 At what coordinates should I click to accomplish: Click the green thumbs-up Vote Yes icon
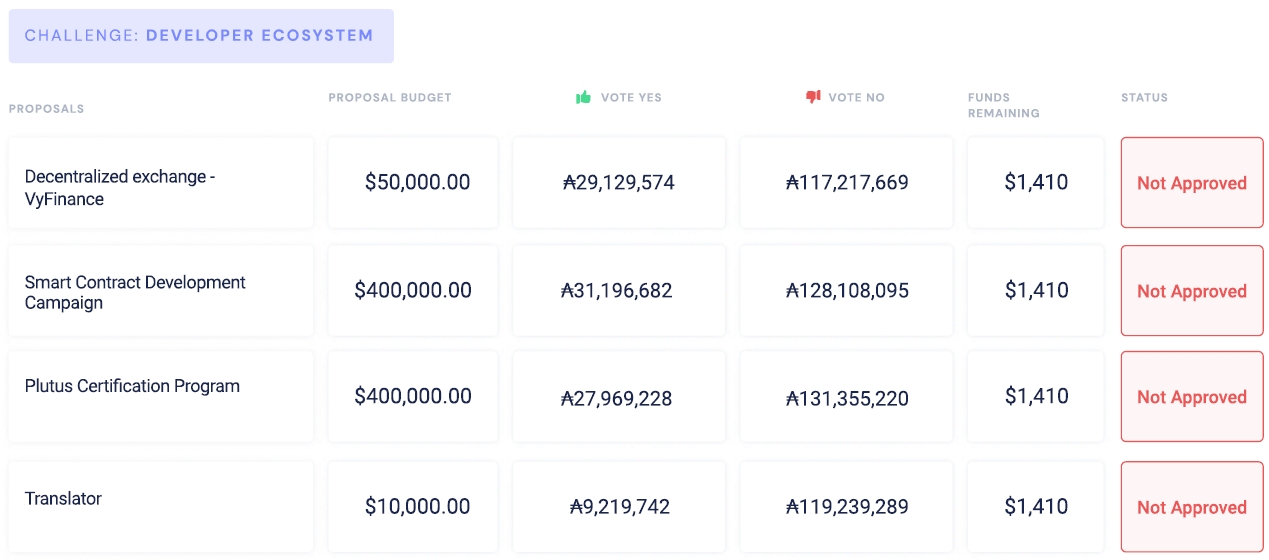pos(584,97)
